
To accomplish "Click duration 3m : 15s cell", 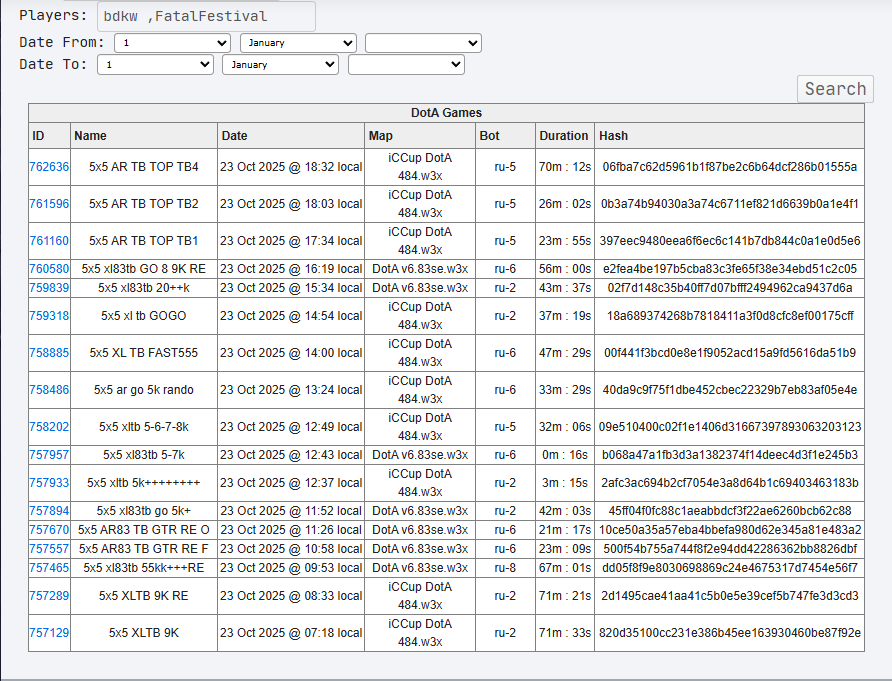I will pos(565,482).
